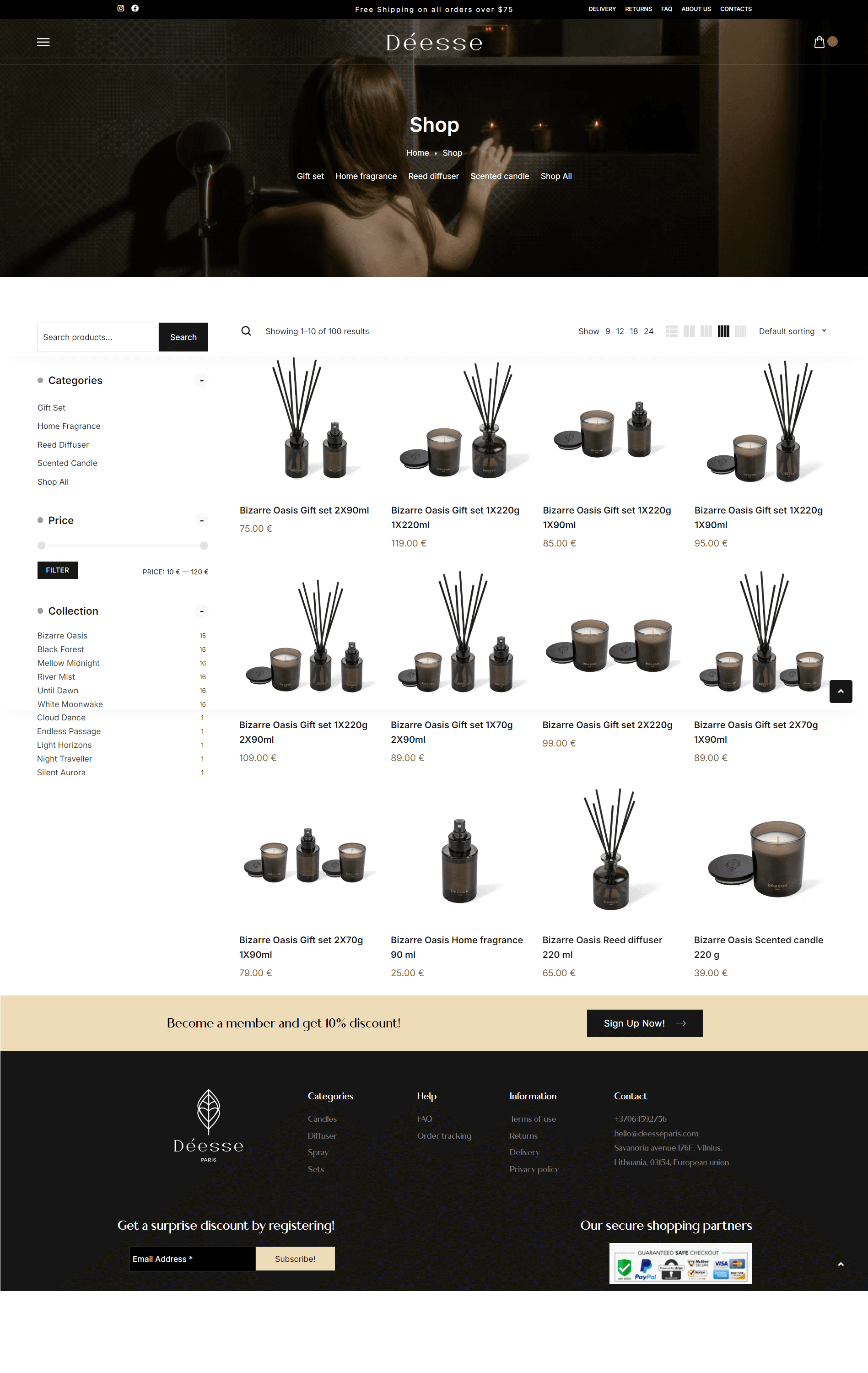The height and width of the screenshot is (1373, 868).
Task: Click the Sign Up Now! button
Action: tap(644, 1023)
